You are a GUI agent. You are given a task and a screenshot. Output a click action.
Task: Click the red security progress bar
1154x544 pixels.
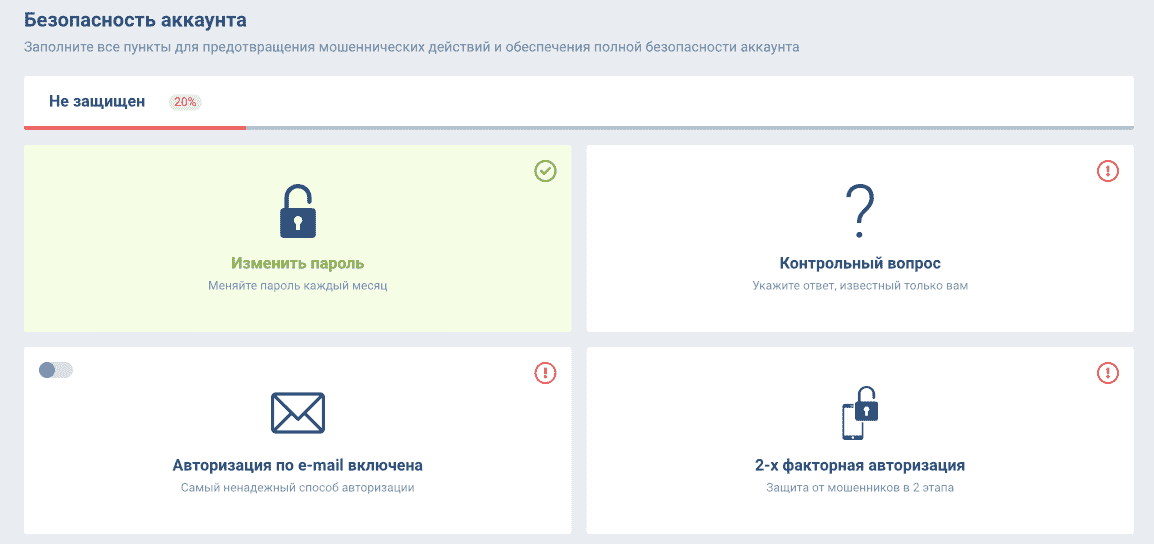click(x=135, y=127)
